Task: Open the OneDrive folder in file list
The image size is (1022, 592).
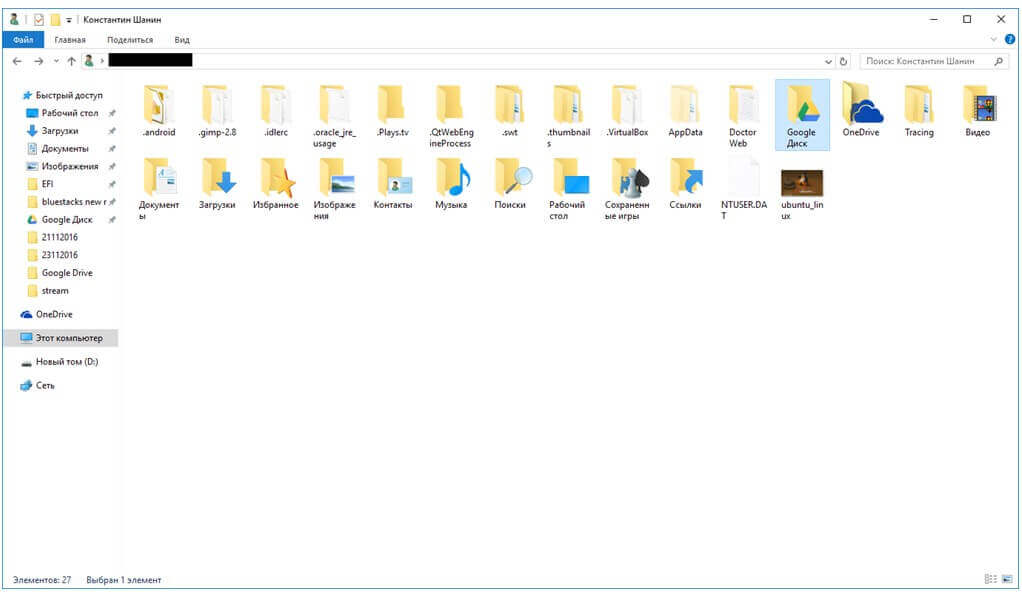Action: (860, 105)
